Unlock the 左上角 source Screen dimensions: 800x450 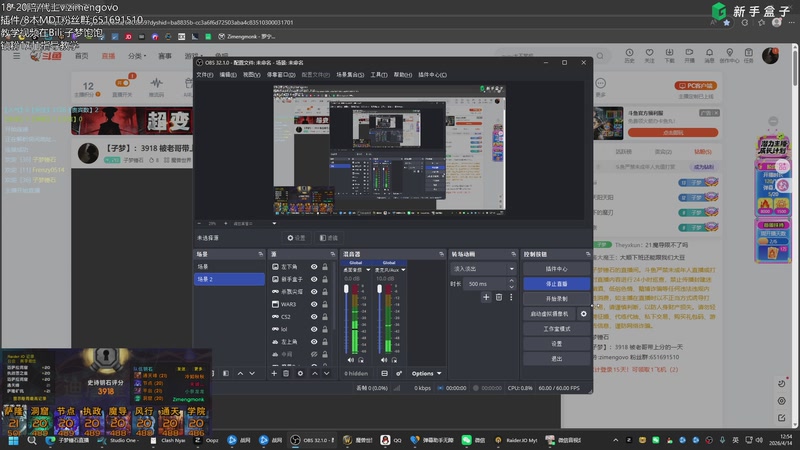click(x=325, y=342)
